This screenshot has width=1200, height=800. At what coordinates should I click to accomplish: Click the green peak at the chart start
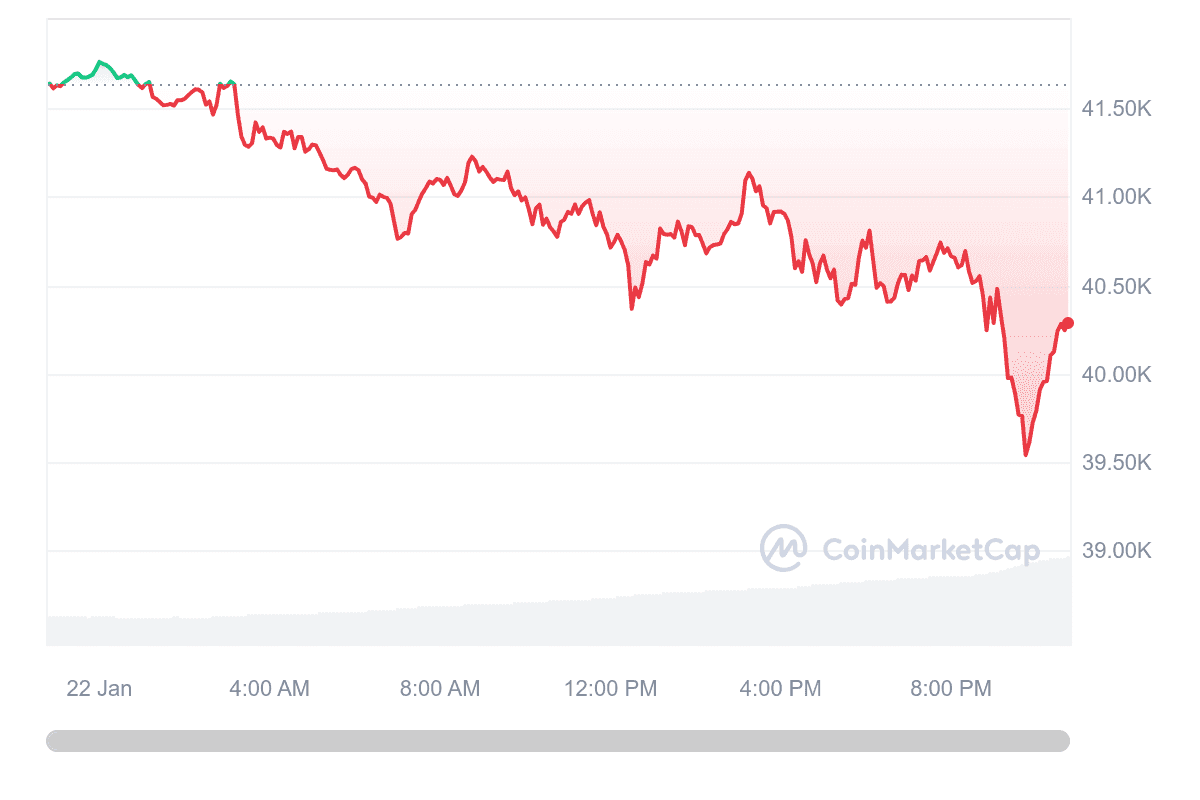tap(99, 62)
